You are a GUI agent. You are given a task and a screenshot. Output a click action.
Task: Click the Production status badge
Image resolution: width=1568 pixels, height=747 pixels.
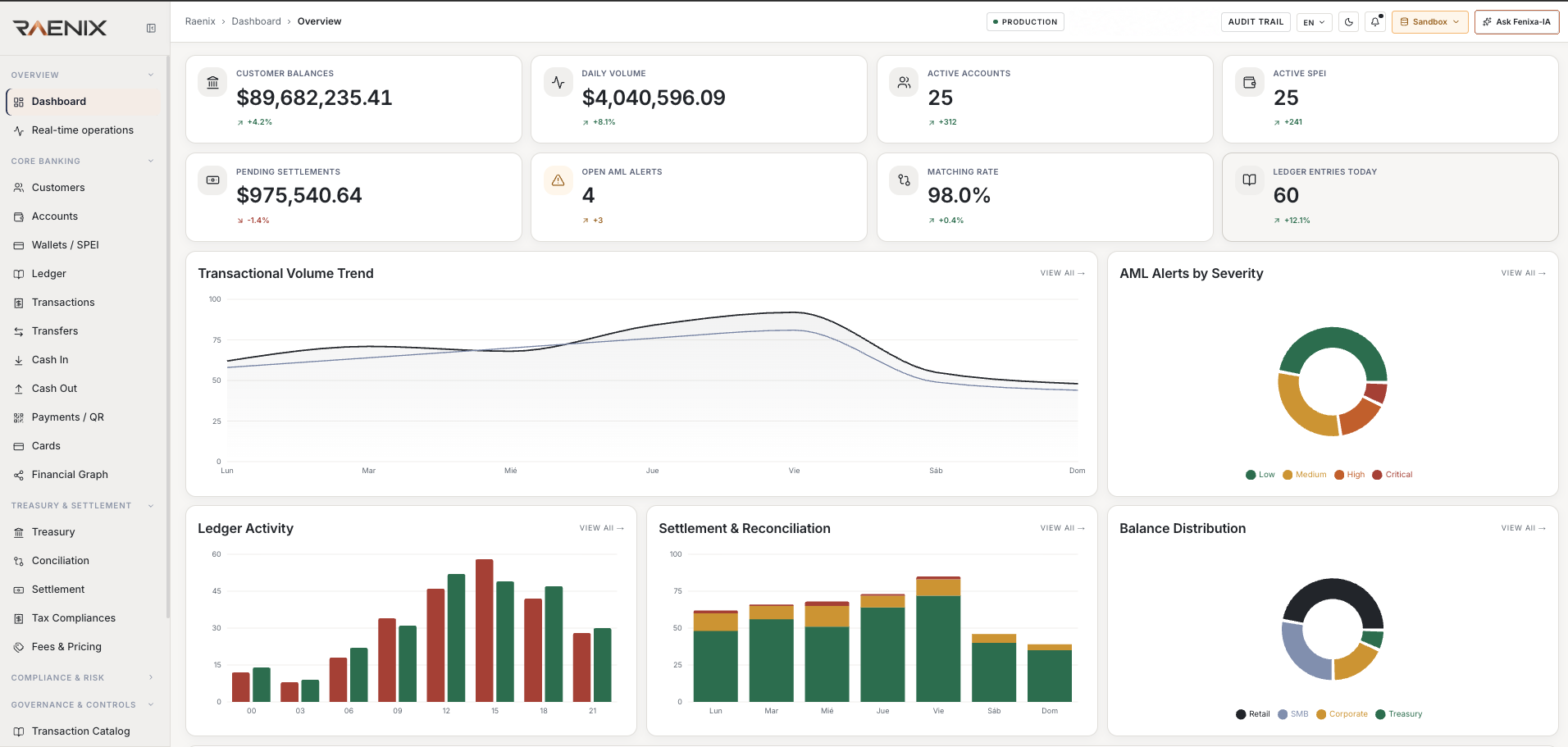[1025, 22]
